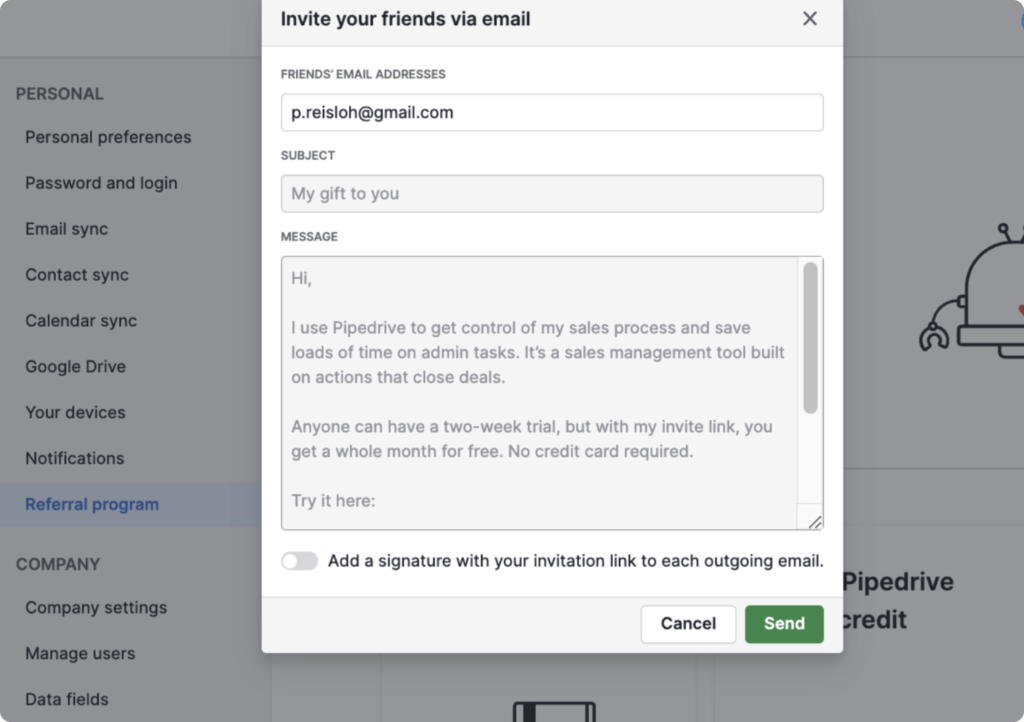This screenshot has width=1024, height=722.
Task: Select Calendar sync in sidebar
Action: click(x=81, y=321)
